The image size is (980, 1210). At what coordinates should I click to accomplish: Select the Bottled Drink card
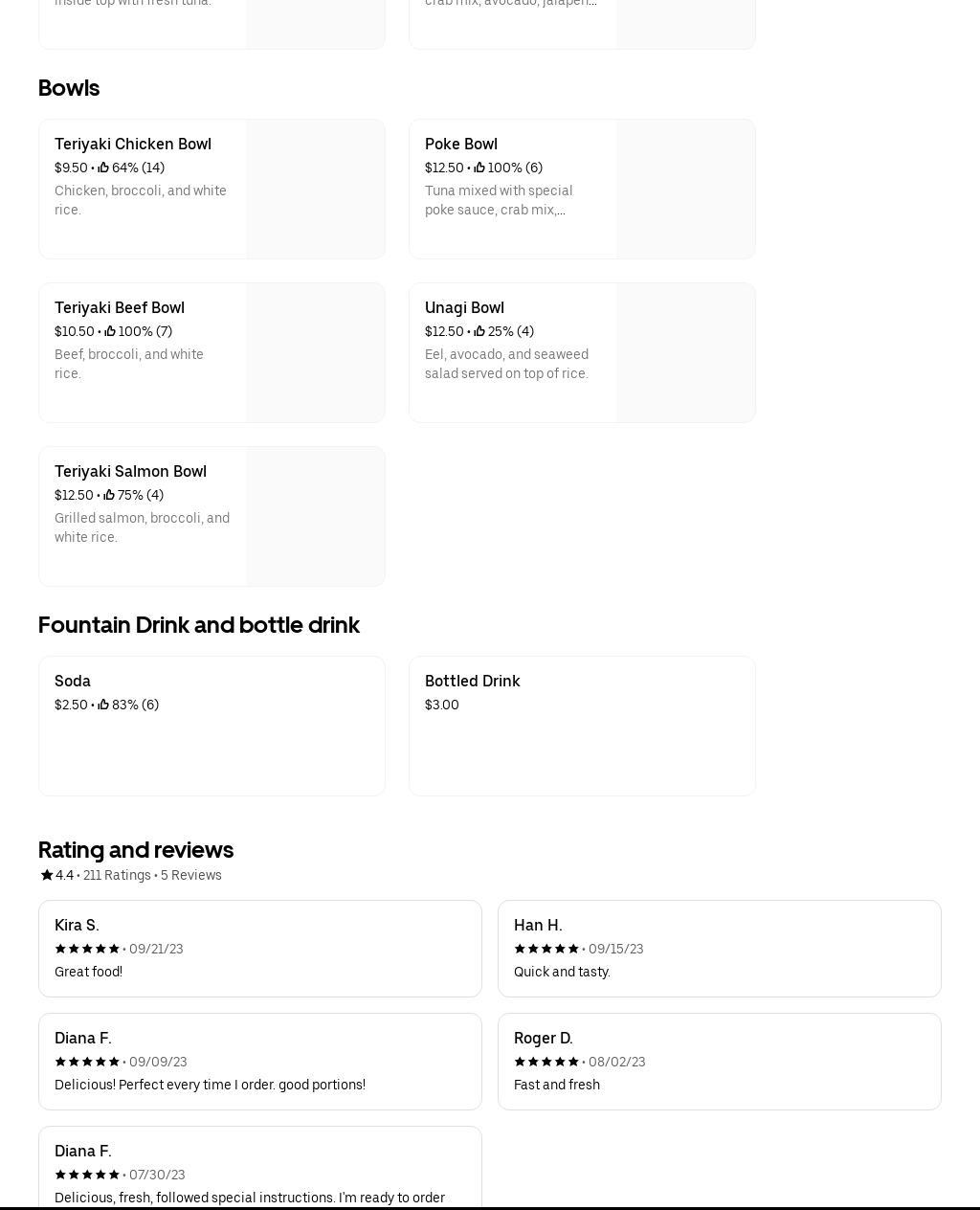[582, 726]
